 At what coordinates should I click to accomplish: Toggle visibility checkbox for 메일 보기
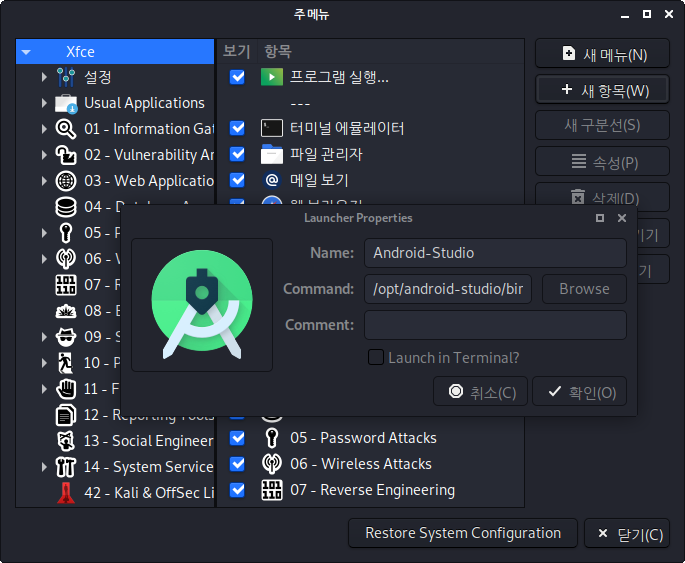click(237, 180)
